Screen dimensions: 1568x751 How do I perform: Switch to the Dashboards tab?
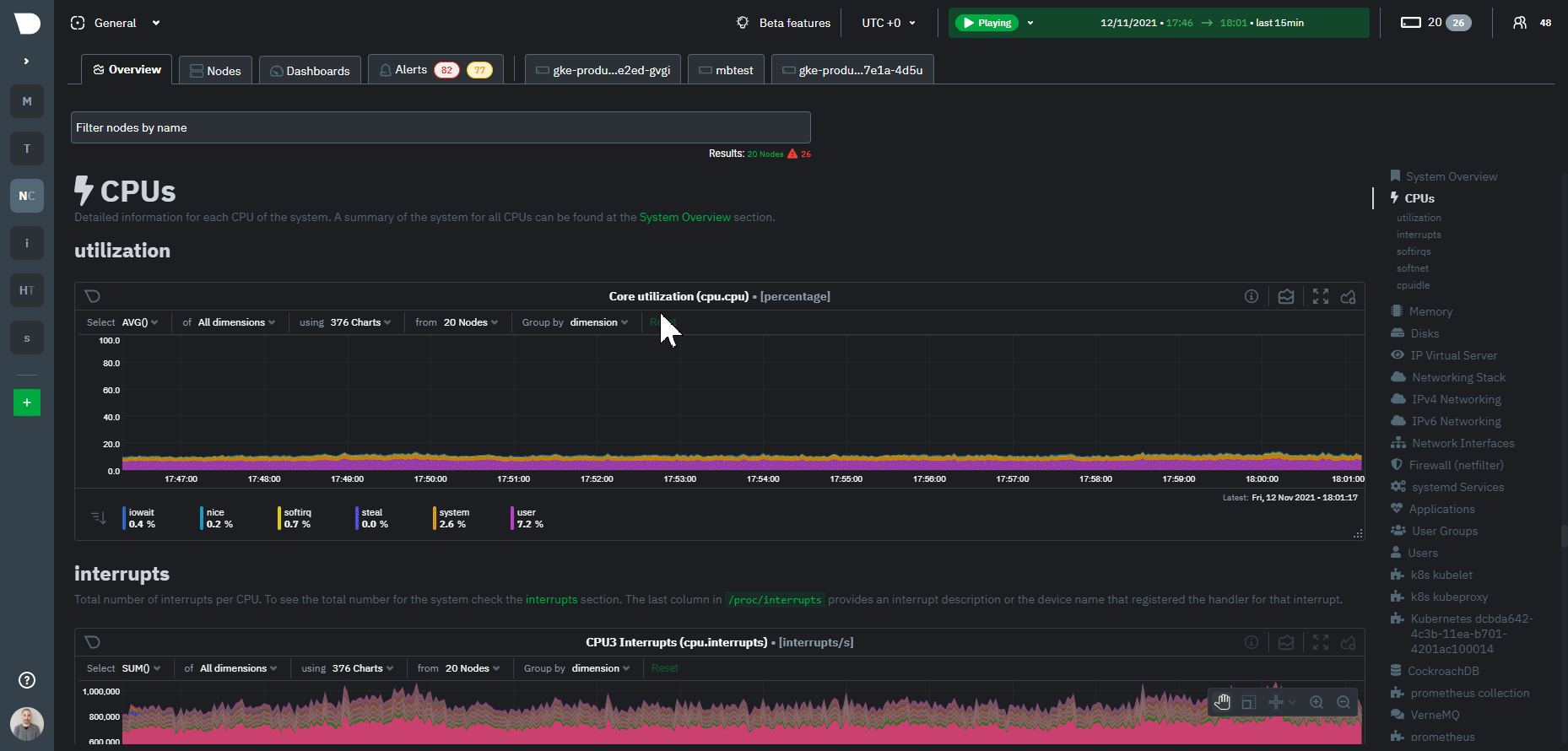point(310,70)
